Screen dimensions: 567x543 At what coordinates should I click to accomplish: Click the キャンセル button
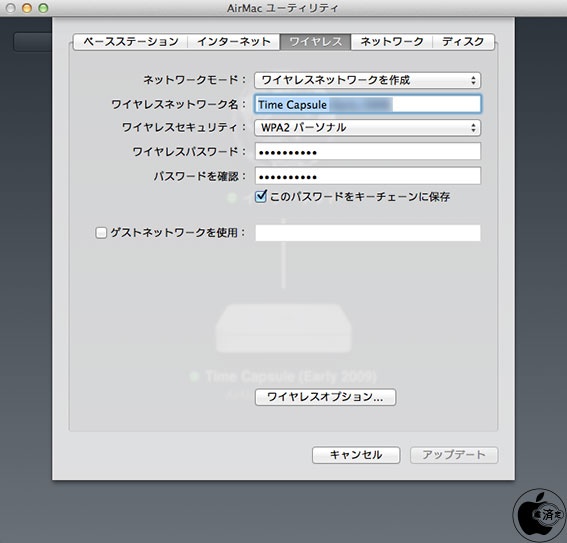356,455
